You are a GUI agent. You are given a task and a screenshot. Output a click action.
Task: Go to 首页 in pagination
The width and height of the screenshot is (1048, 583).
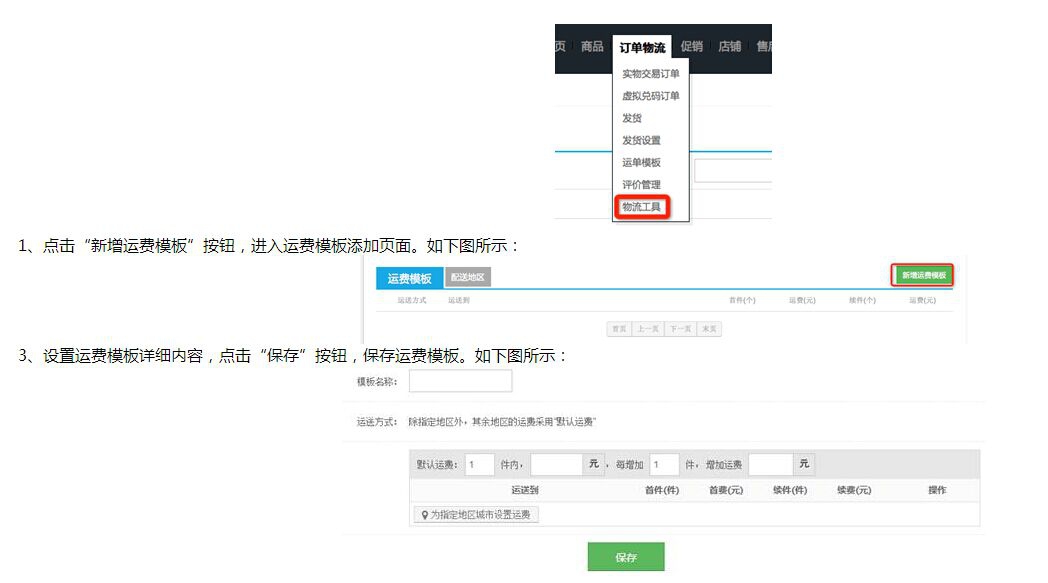619,329
